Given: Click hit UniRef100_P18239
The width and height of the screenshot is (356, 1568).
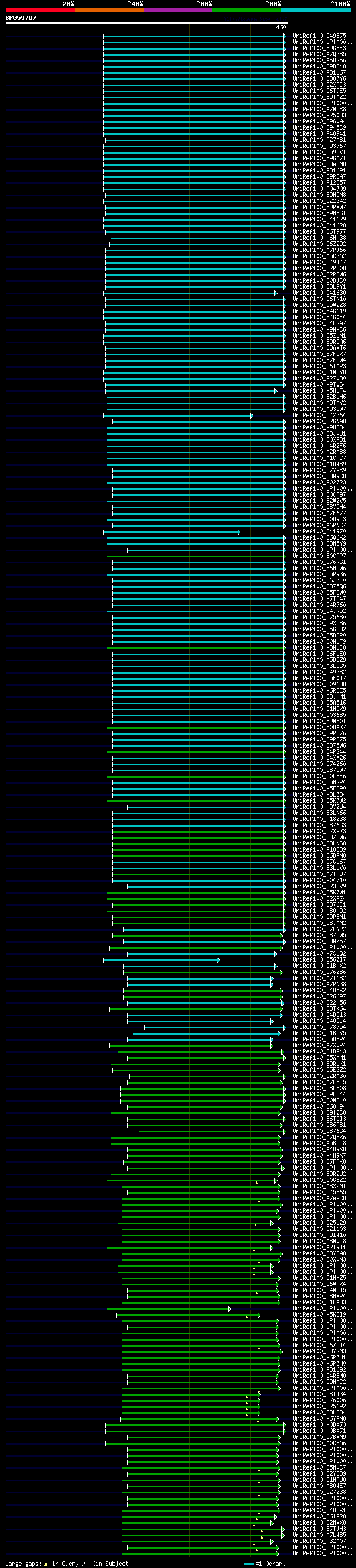Looking at the screenshot, I should click(x=319, y=850).
